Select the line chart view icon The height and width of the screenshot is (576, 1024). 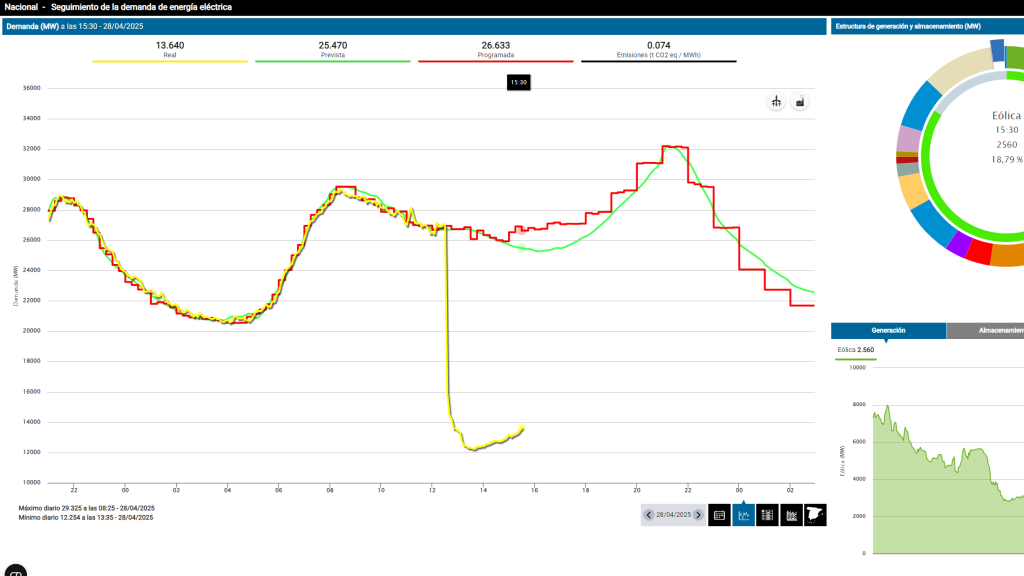tap(743, 515)
